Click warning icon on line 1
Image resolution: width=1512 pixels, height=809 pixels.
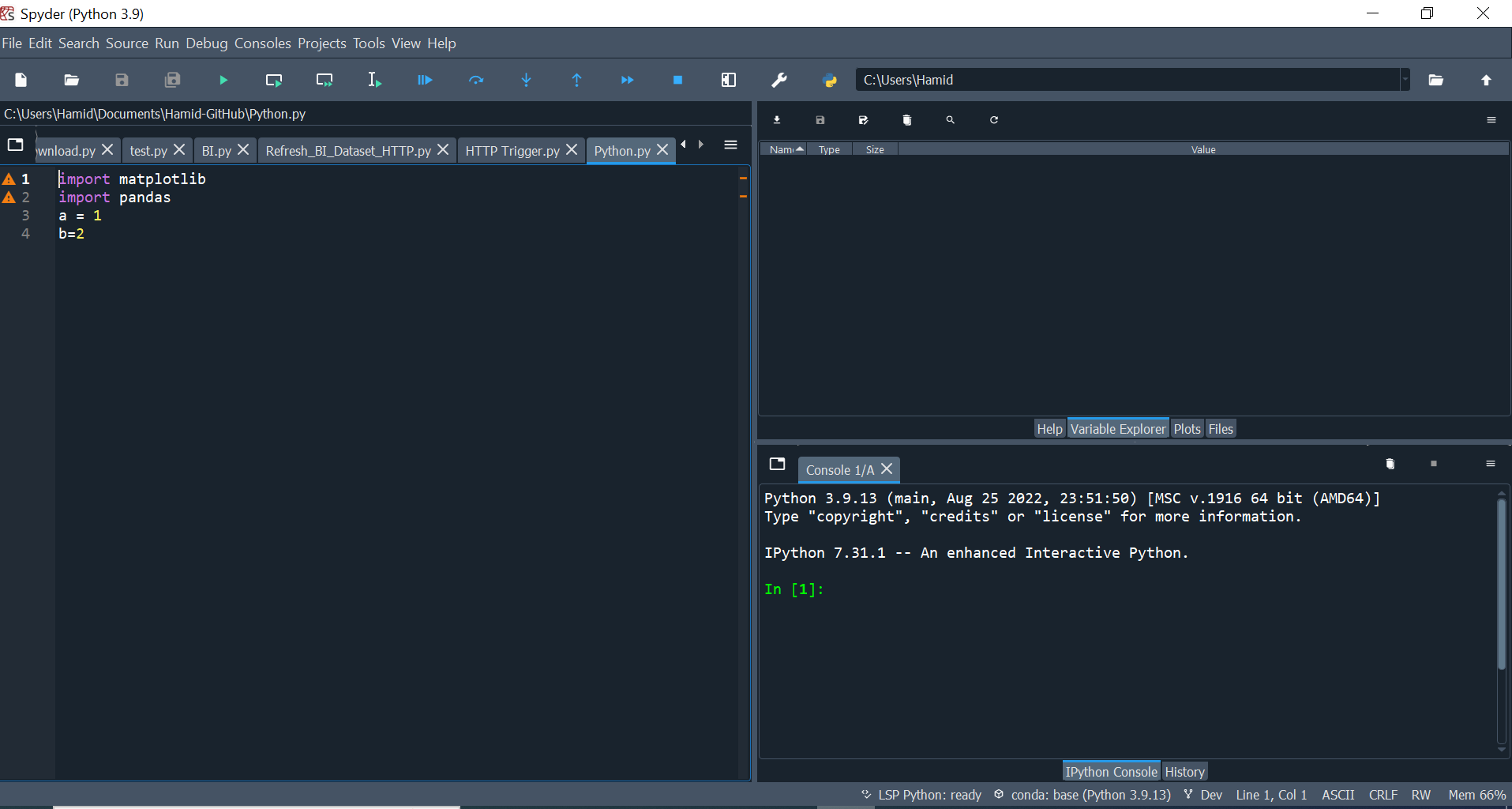coord(9,179)
